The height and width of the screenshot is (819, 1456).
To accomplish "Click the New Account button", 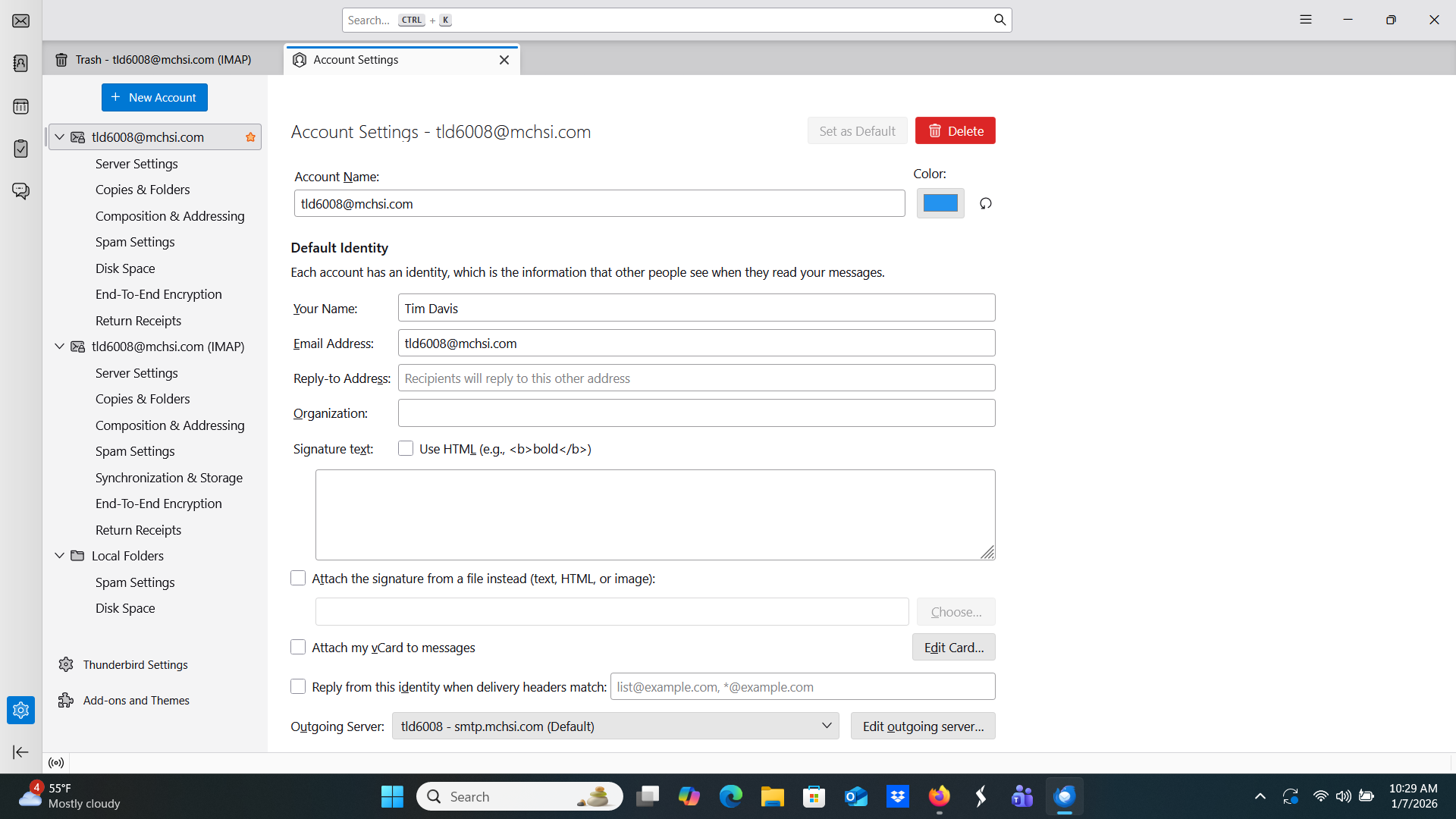I will click(x=154, y=97).
